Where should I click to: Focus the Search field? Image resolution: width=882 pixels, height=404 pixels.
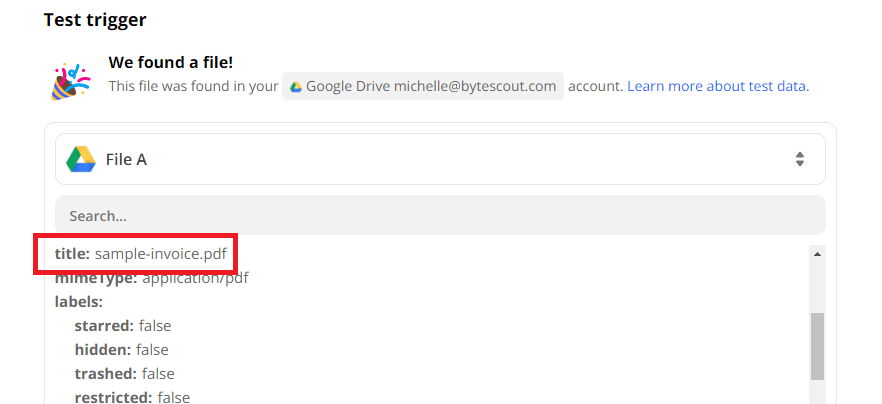pos(440,215)
